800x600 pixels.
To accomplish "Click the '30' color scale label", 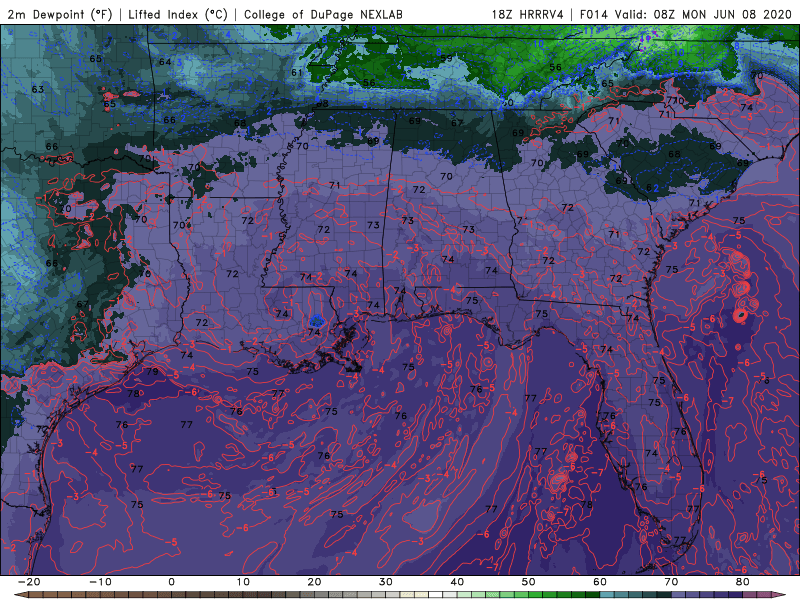I will (386, 582).
